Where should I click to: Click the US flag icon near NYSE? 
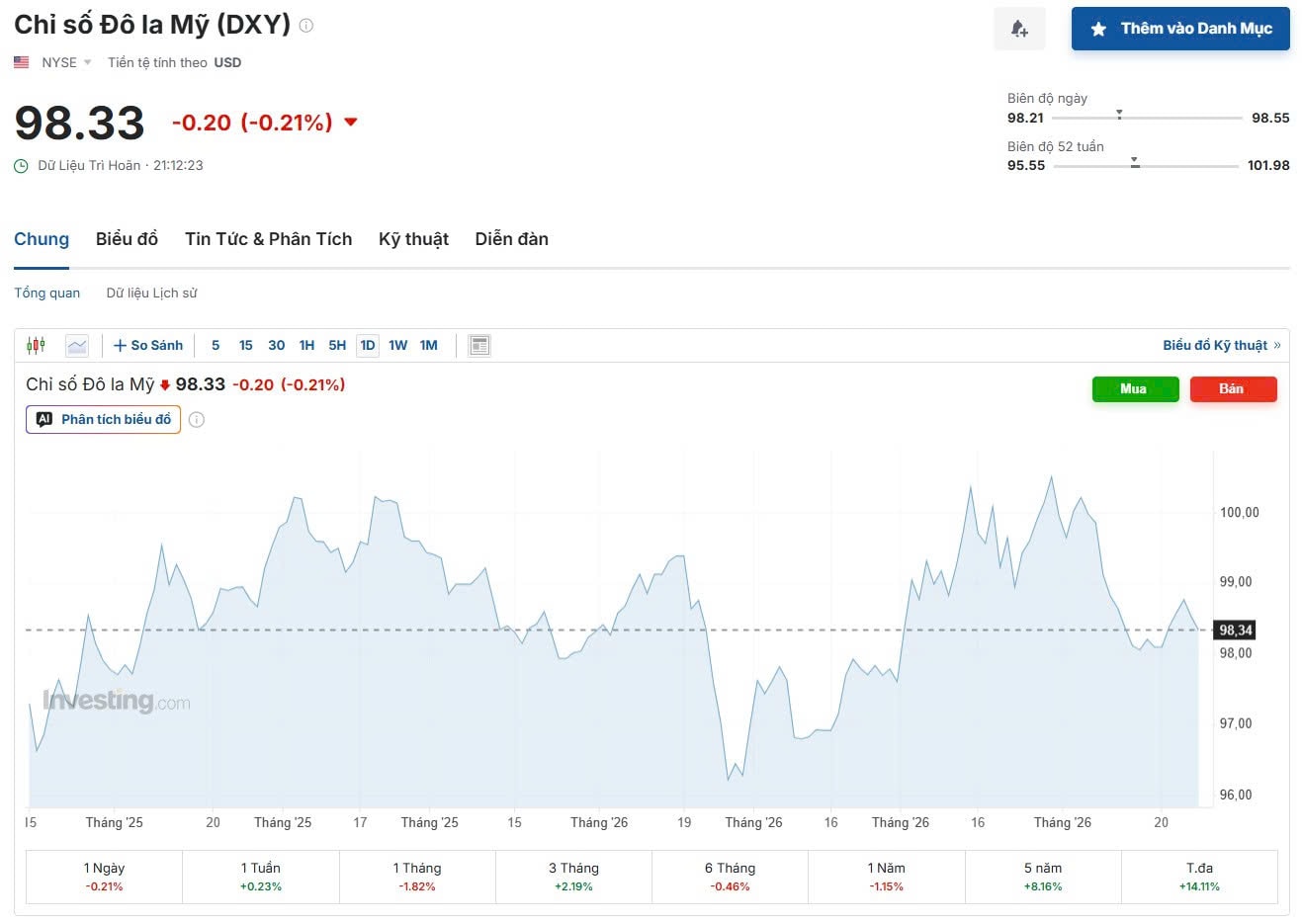coord(22,62)
